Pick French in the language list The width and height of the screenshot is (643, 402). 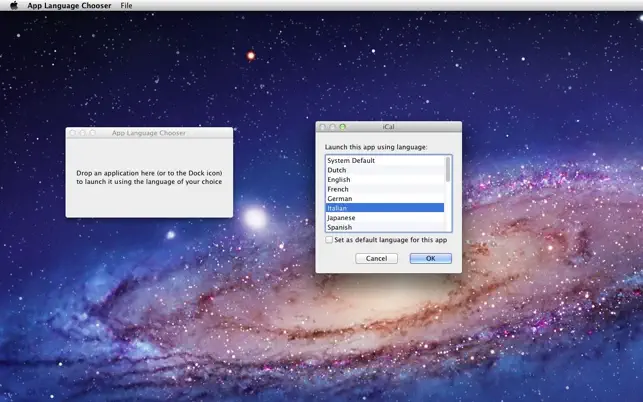click(x=385, y=189)
